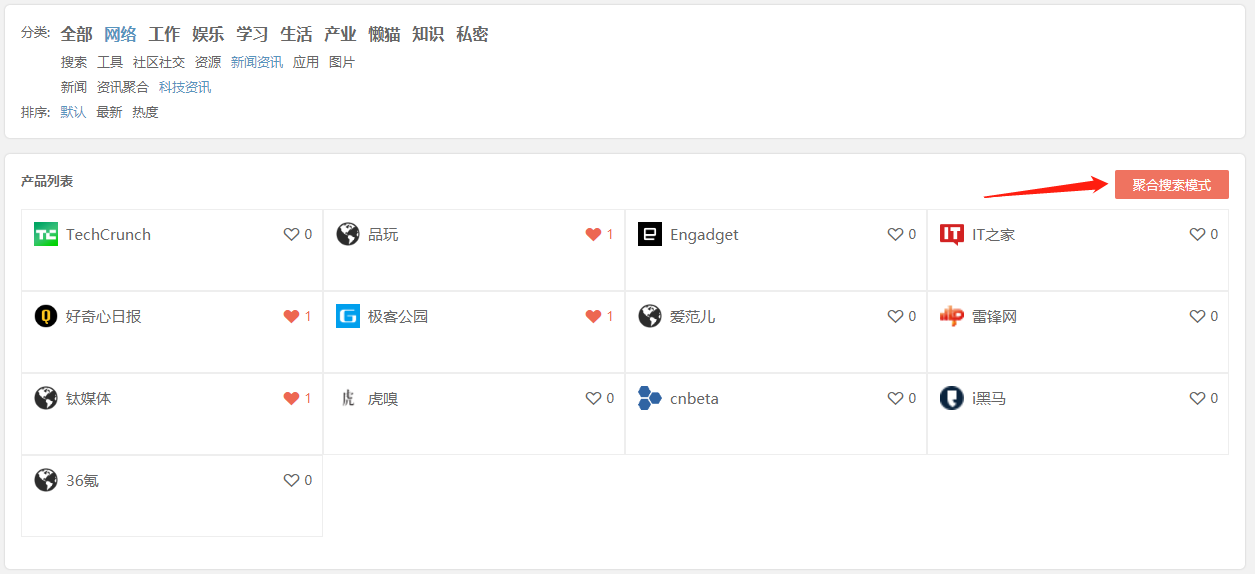This screenshot has width=1255, height=574.
Task: Select the 好奇心日报 yellow Q icon
Action: point(46,317)
